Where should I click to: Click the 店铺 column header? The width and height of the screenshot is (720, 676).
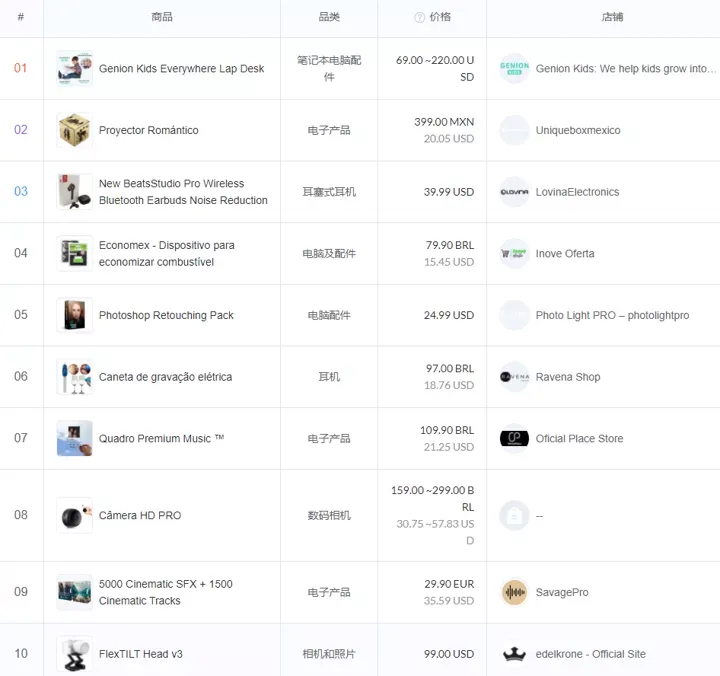613,17
